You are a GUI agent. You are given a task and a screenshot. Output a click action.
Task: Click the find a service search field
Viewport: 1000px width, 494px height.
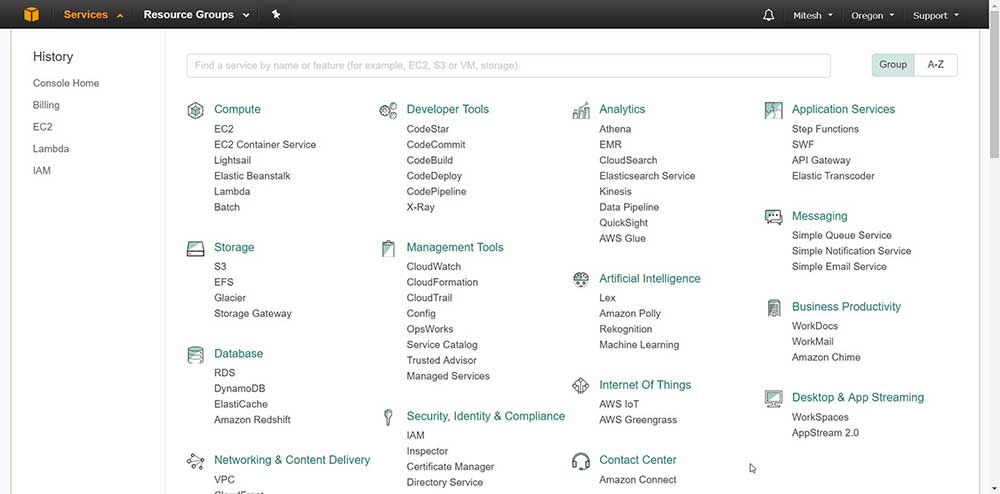(508, 66)
